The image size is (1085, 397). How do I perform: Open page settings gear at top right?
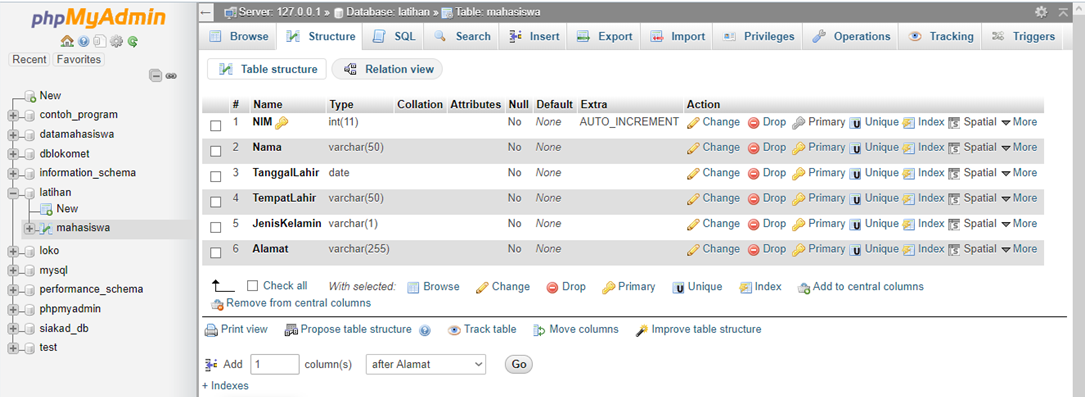click(1041, 12)
